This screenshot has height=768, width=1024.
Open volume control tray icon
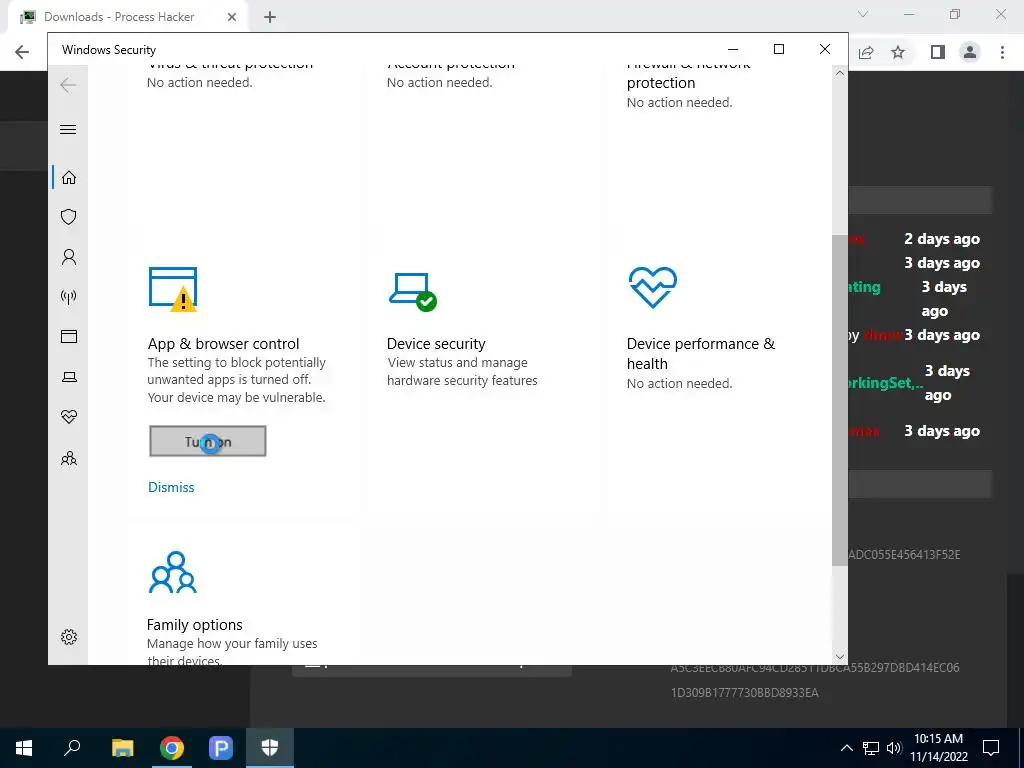click(x=894, y=748)
